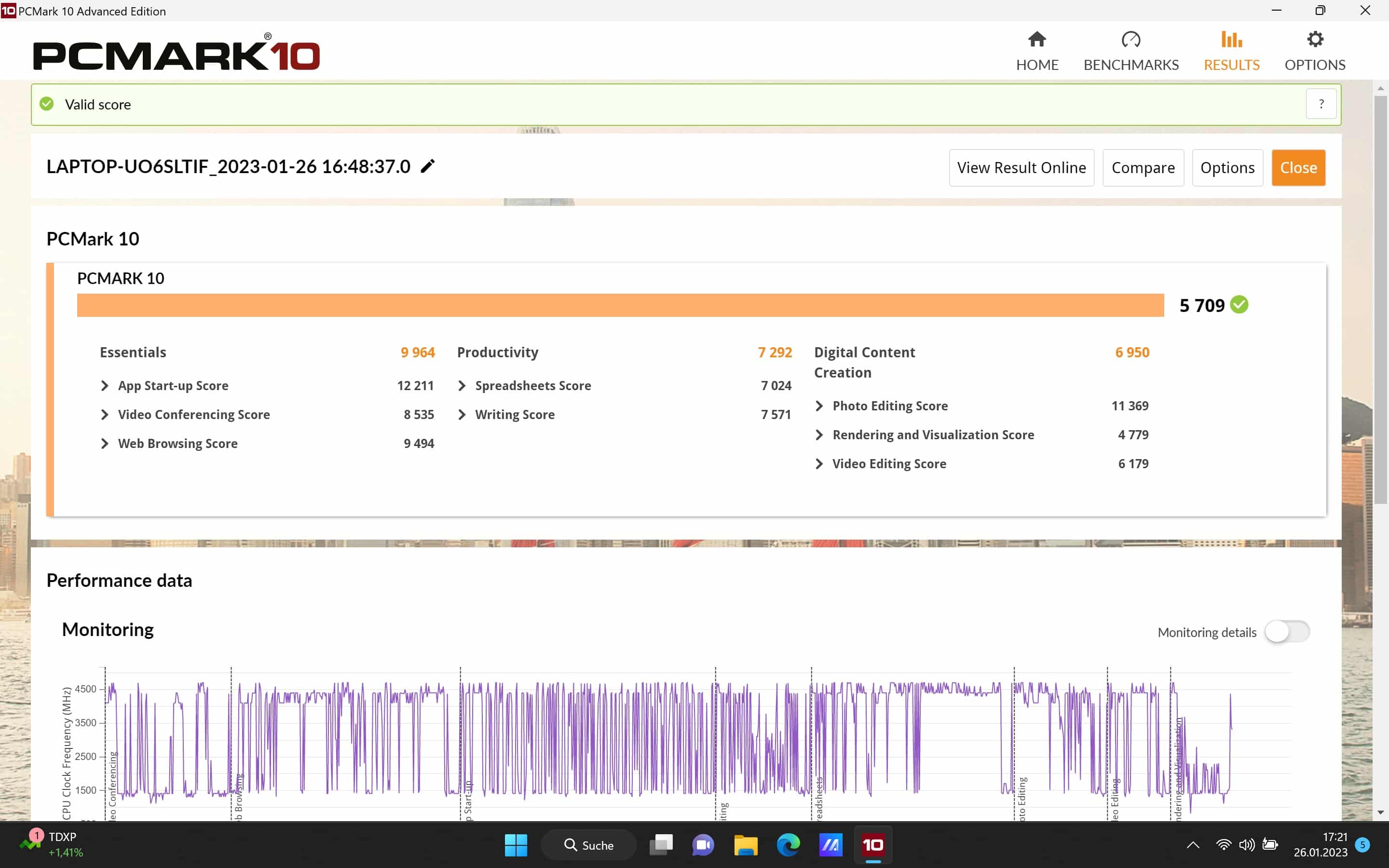Viewport: 1389px width, 868px height.
Task: Switch to the Results tab
Action: tap(1231, 52)
